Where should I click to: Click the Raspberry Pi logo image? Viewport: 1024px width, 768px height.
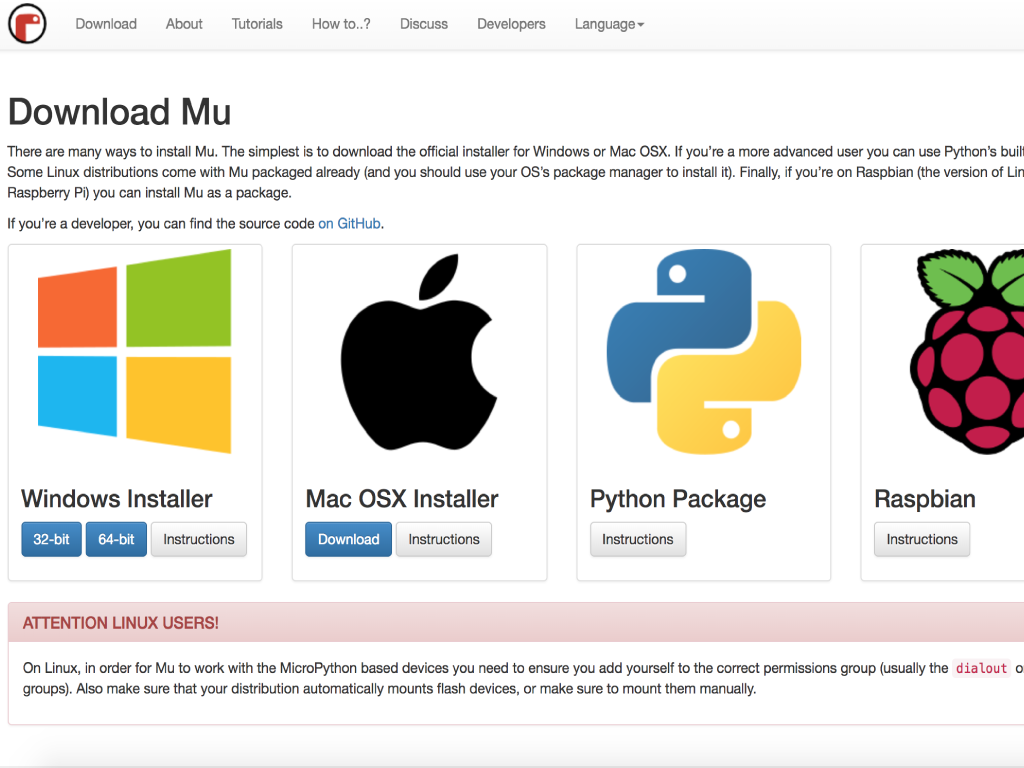coord(967,351)
